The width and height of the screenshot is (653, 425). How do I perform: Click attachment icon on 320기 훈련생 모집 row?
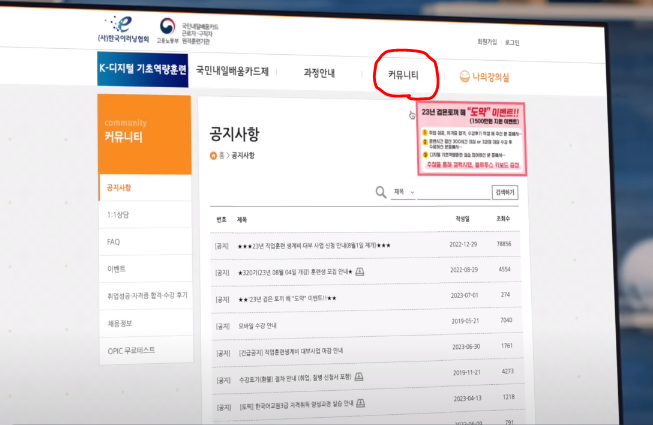pos(360,272)
